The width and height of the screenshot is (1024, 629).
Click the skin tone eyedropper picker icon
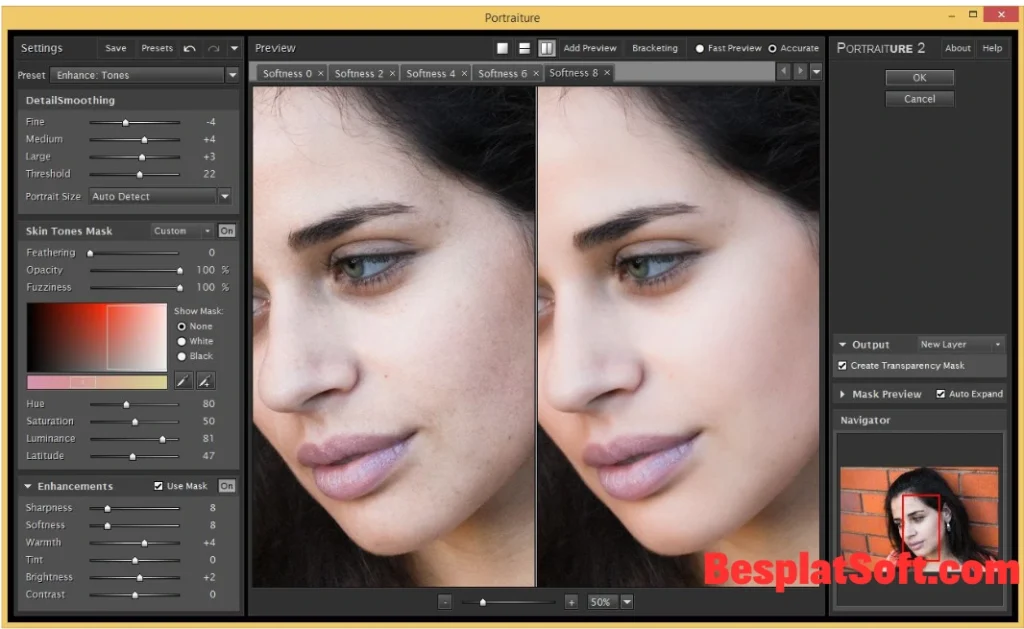(x=183, y=380)
